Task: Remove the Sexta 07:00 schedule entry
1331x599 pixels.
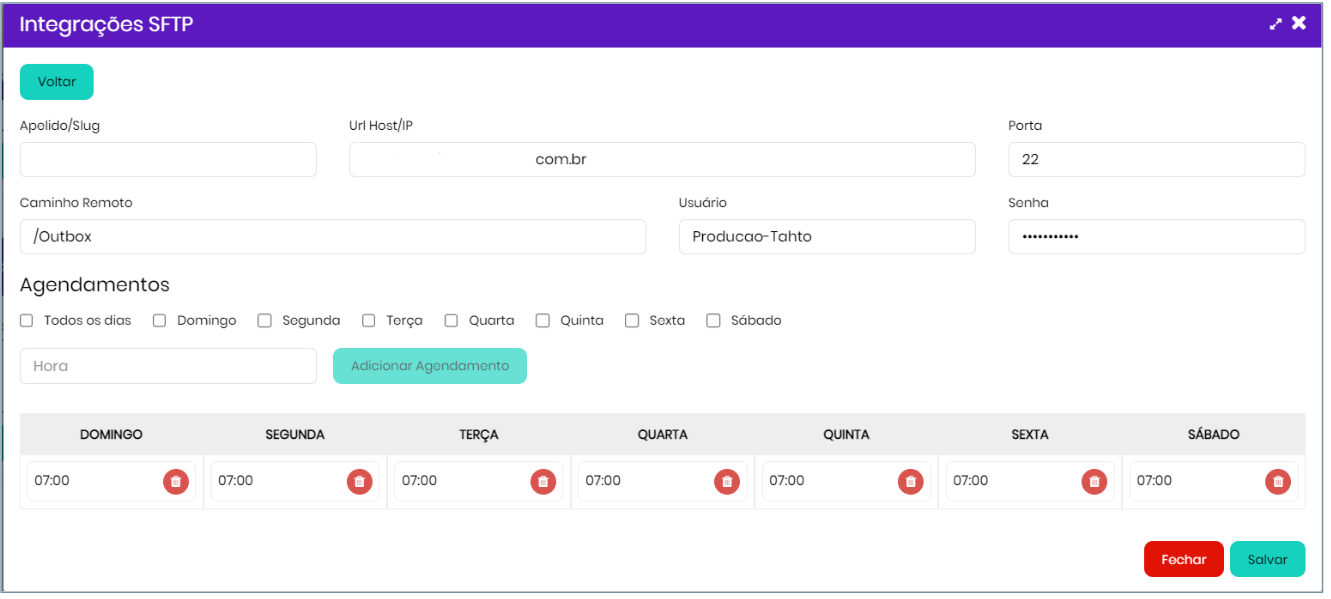Action: 1094,481
